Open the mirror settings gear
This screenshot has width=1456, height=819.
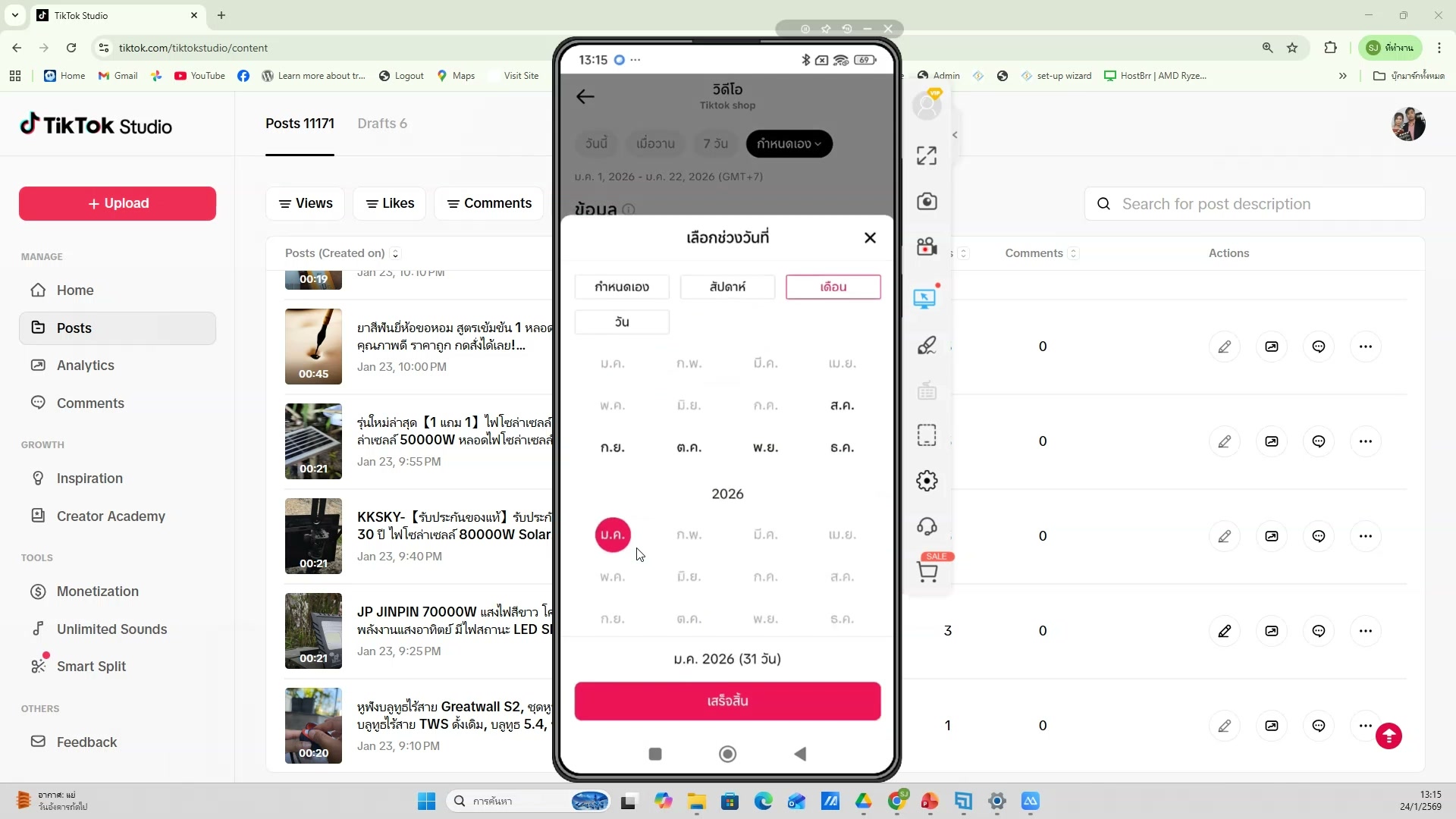(x=927, y=480)
